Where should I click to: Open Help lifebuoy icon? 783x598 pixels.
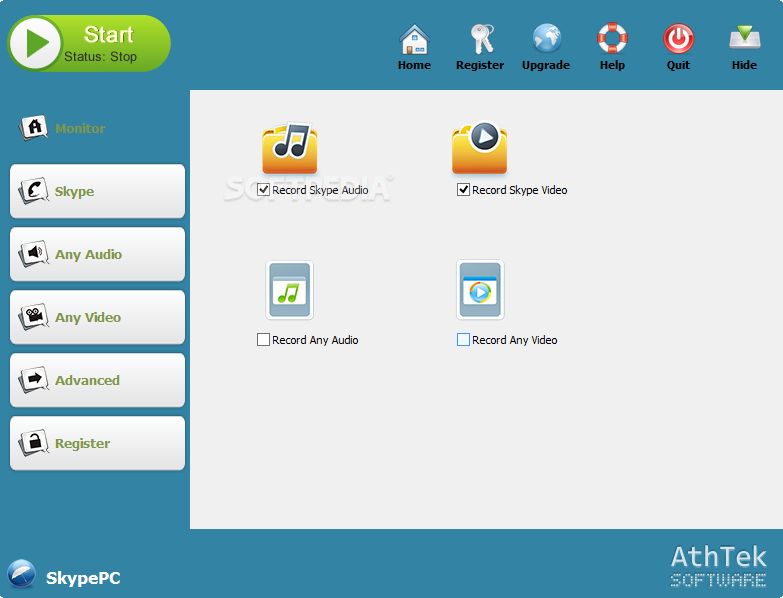(612, 47)
